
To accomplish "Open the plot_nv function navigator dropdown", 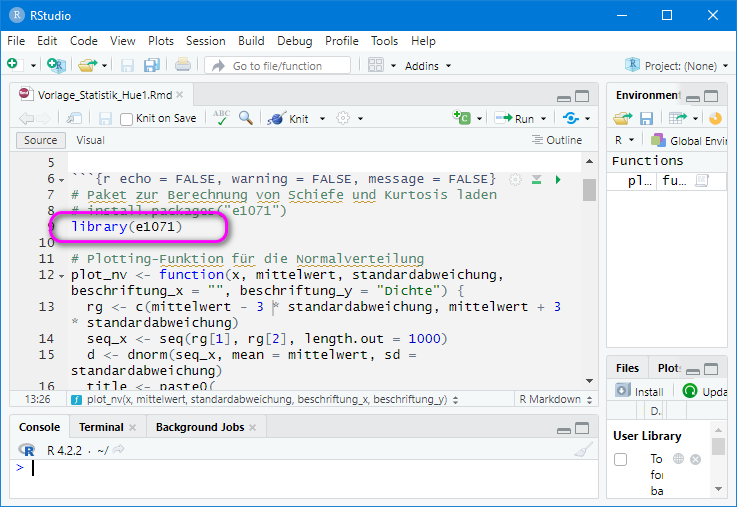I will [265, 399].
